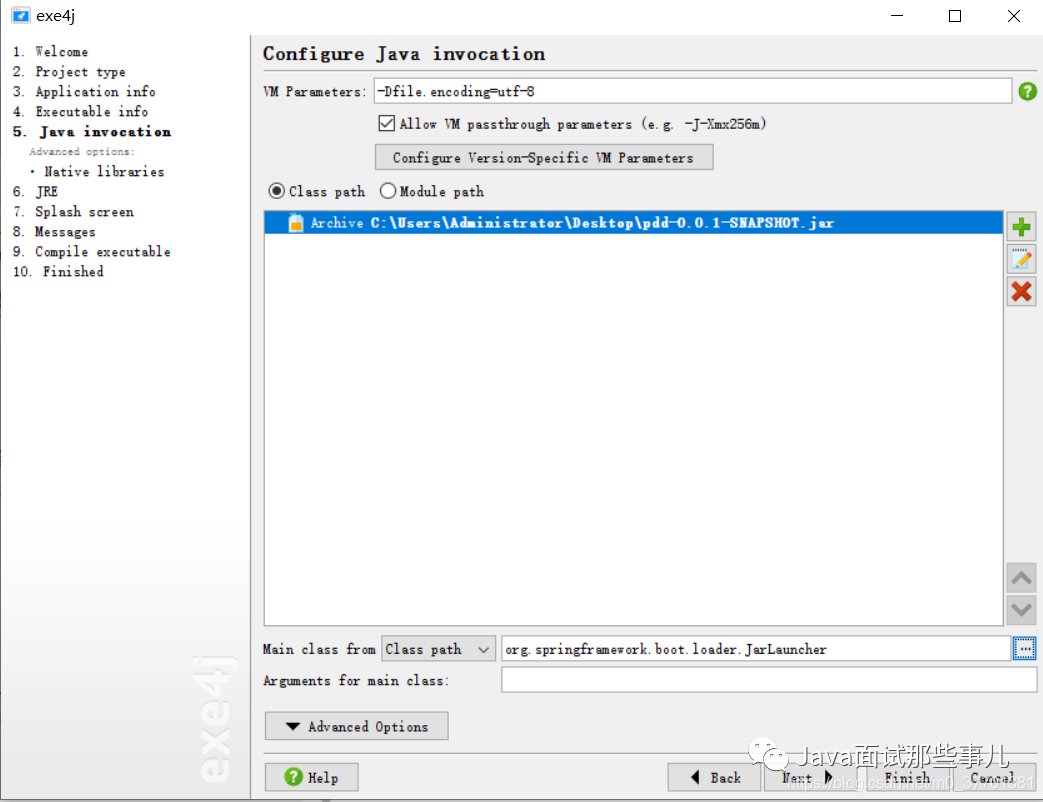The width and height of the screenshot is (1043, 802).
Task: Go to step 3 Application info
Action: (84, 91)
